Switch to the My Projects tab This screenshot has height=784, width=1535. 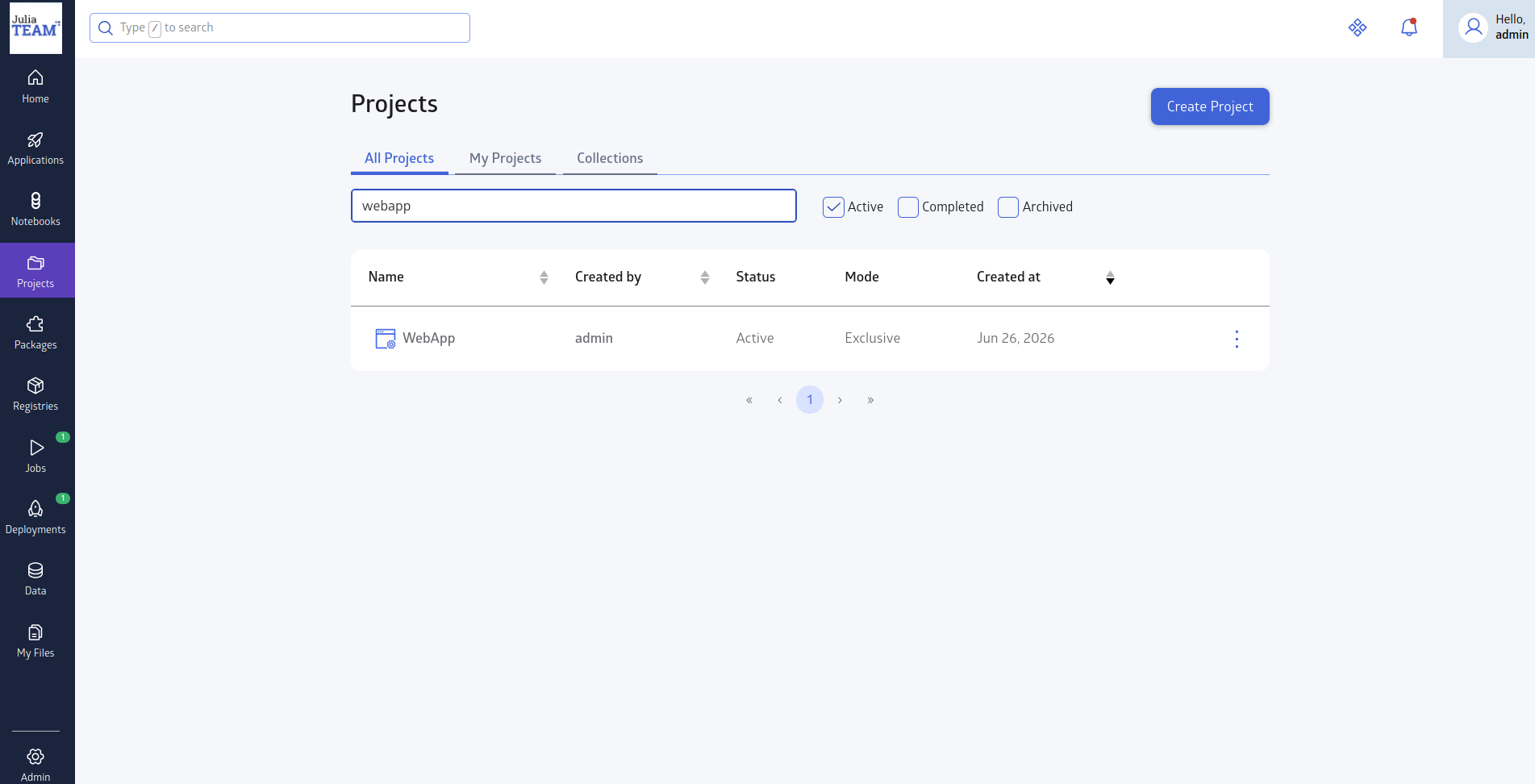(505, 158)
